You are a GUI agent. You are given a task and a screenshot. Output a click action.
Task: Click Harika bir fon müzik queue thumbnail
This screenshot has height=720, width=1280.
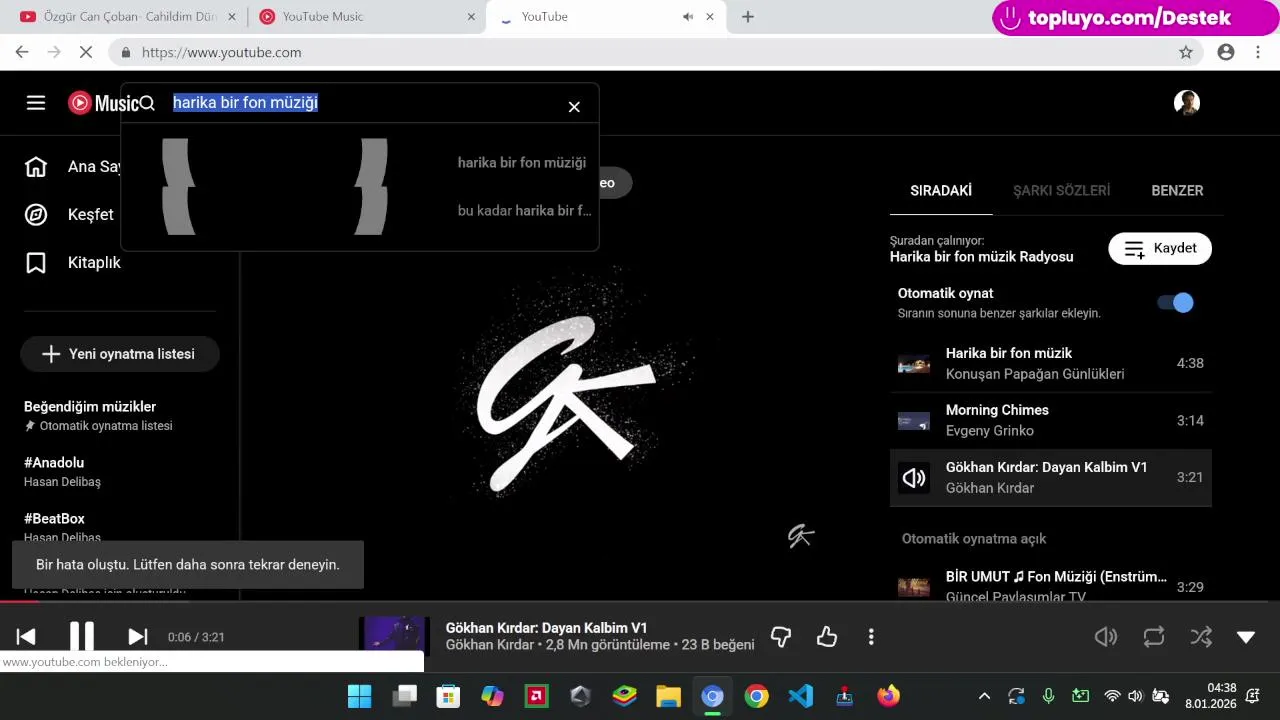click(x=914, y=363)
